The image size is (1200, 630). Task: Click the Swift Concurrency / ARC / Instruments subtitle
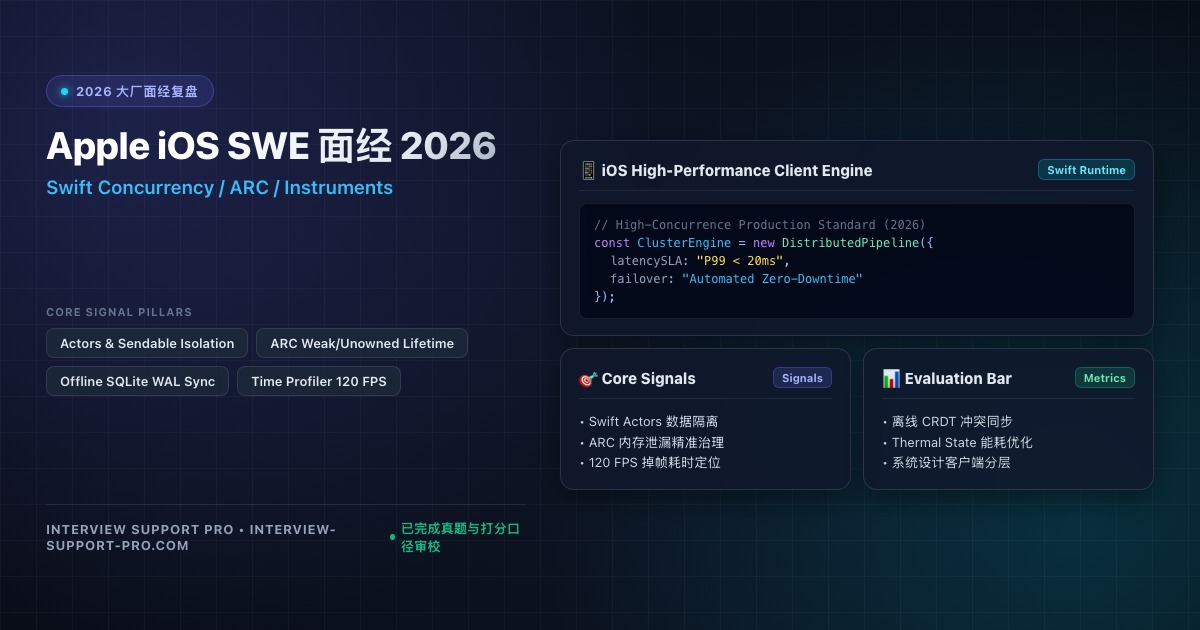219,187
